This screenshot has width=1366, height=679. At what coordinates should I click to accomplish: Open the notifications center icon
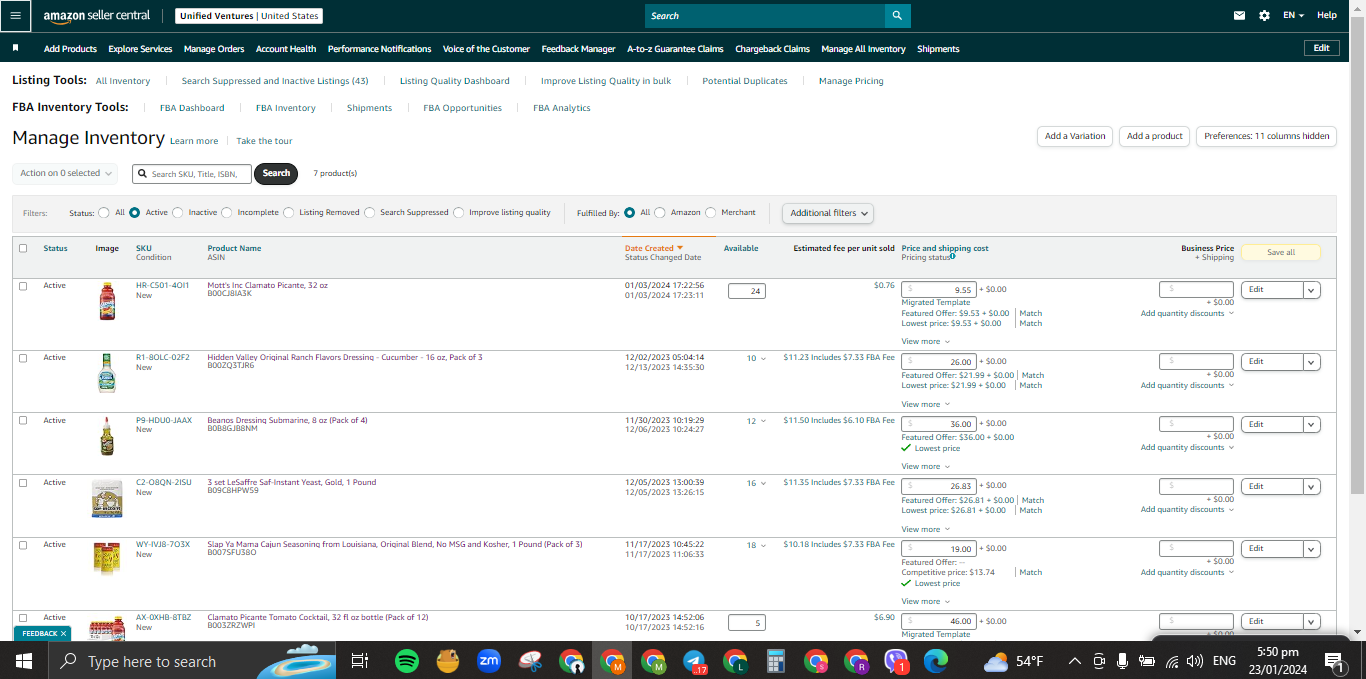tap(1333, 661)
